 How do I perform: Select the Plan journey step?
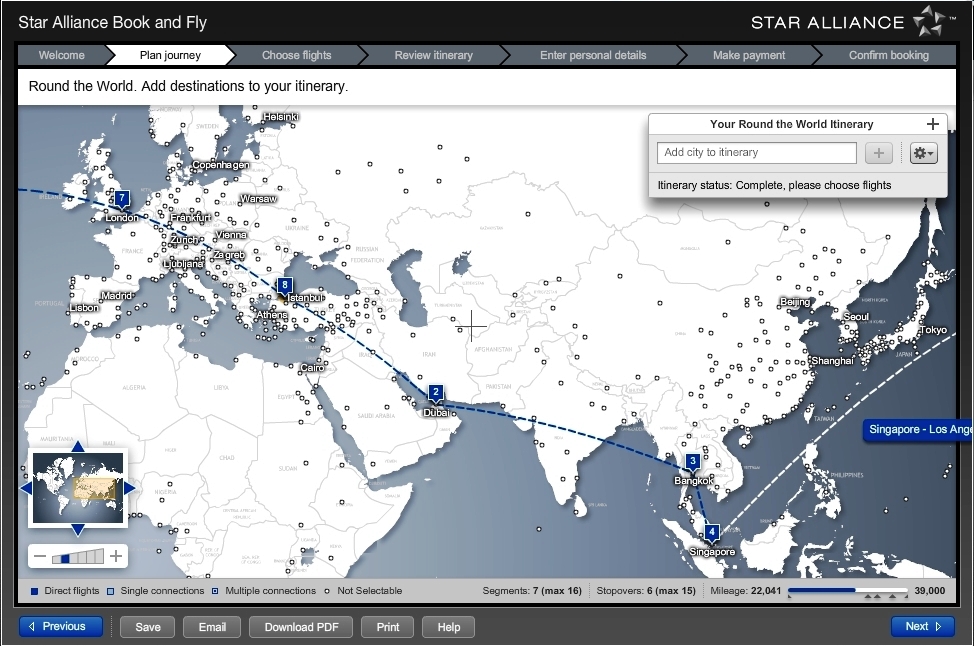point(170,55)
